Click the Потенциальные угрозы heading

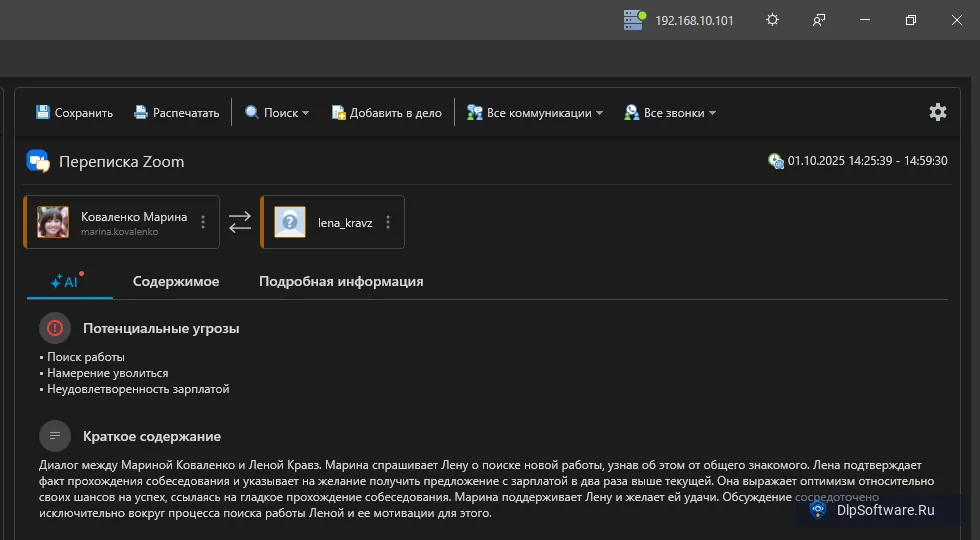(161, 328)
